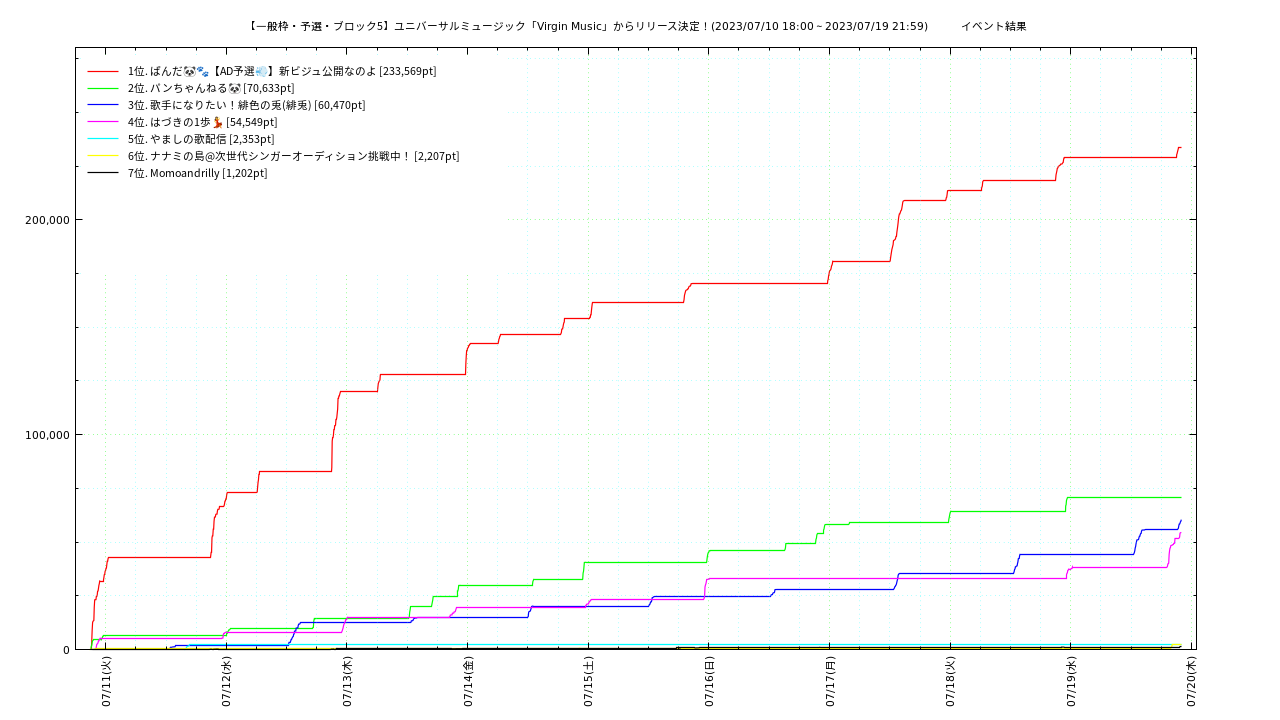Click the 07/17(月) x-axis label
The image size is (1280, 720).
pos(830,682)
